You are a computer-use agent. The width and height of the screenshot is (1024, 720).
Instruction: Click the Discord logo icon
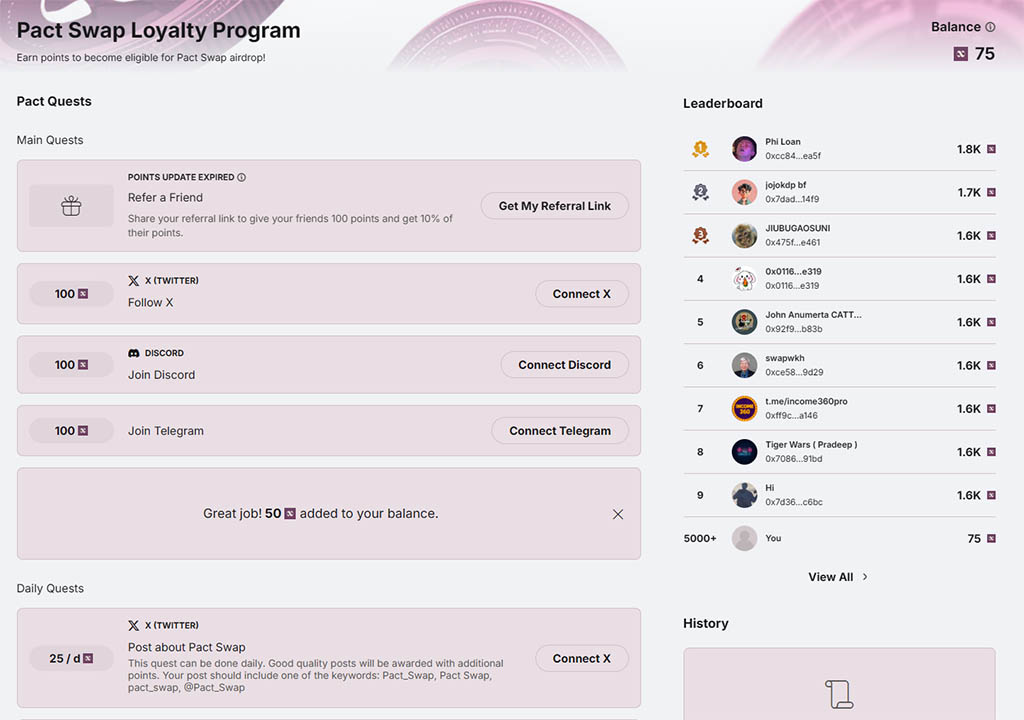pyautogui.click(x=134, y=353)
